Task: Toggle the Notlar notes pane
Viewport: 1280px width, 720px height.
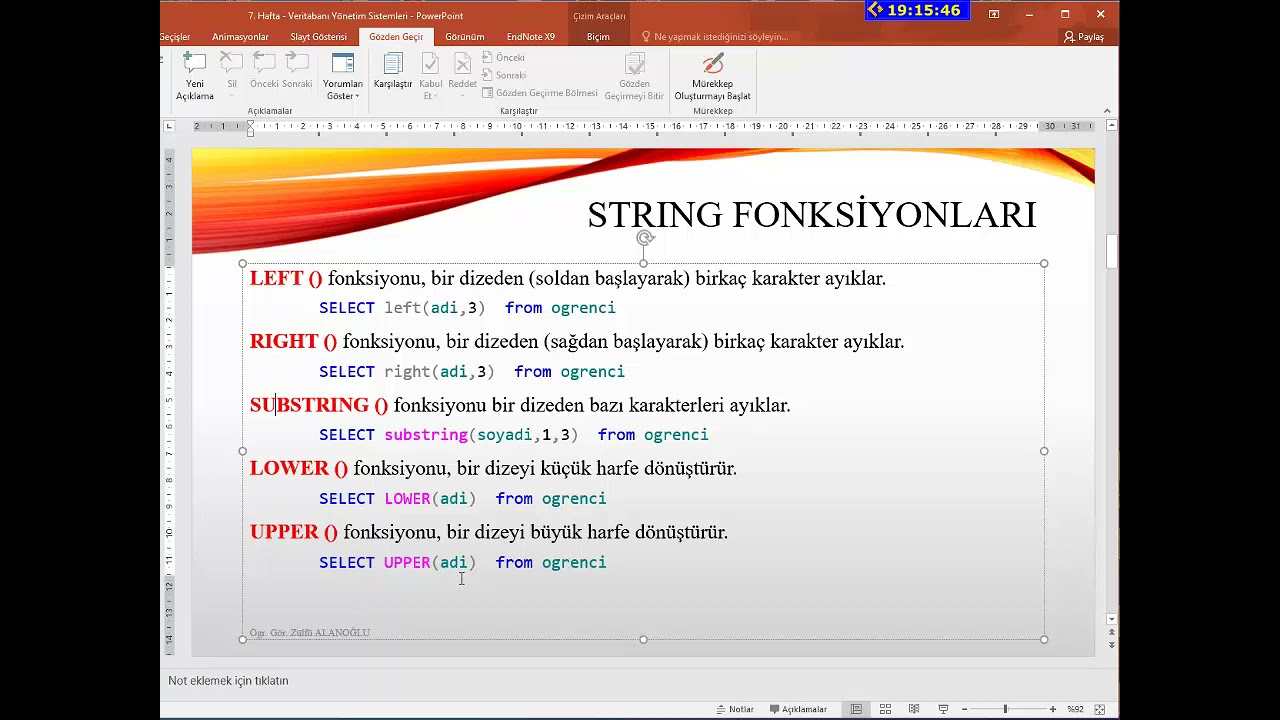Action: [x=735, y=709]
